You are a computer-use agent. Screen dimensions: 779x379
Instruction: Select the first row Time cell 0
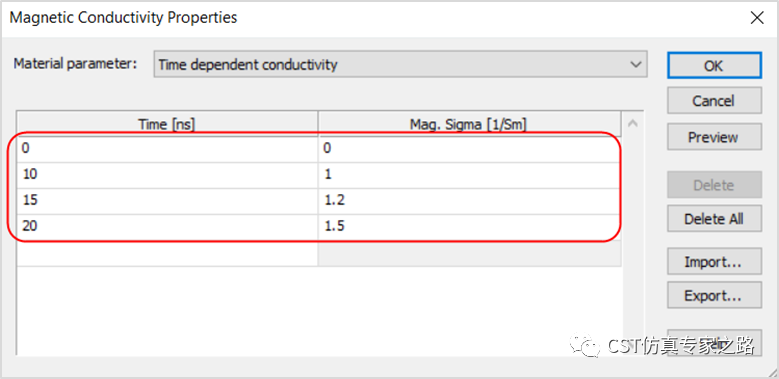pyautogui.click(x=167, y=149)
